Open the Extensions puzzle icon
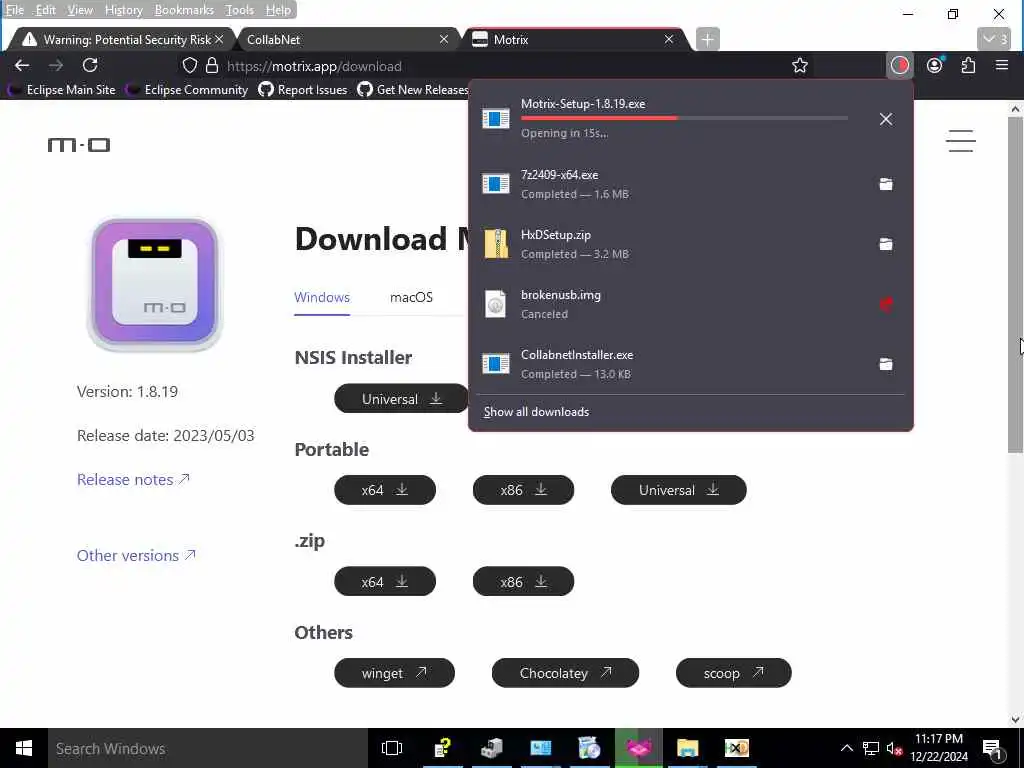The width and height of the screenshot is (1024, 768). (968, 65)
